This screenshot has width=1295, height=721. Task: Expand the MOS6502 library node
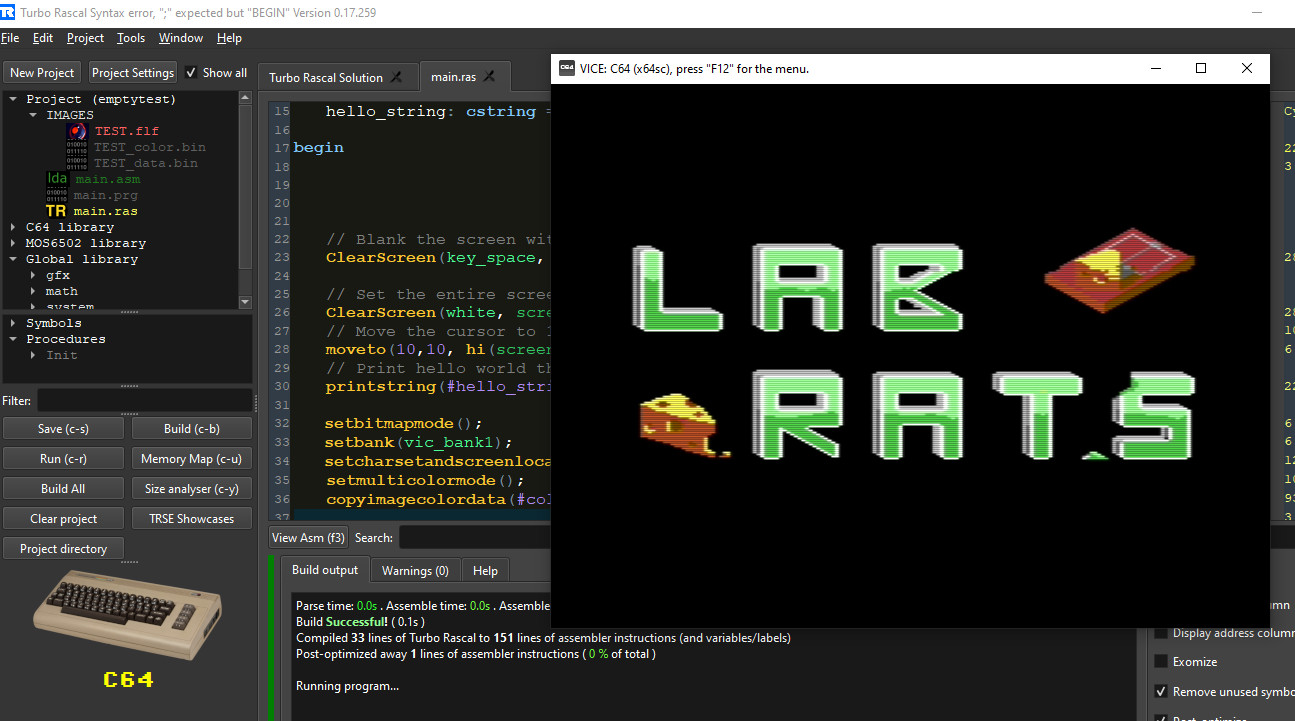[x=13, y=243]
